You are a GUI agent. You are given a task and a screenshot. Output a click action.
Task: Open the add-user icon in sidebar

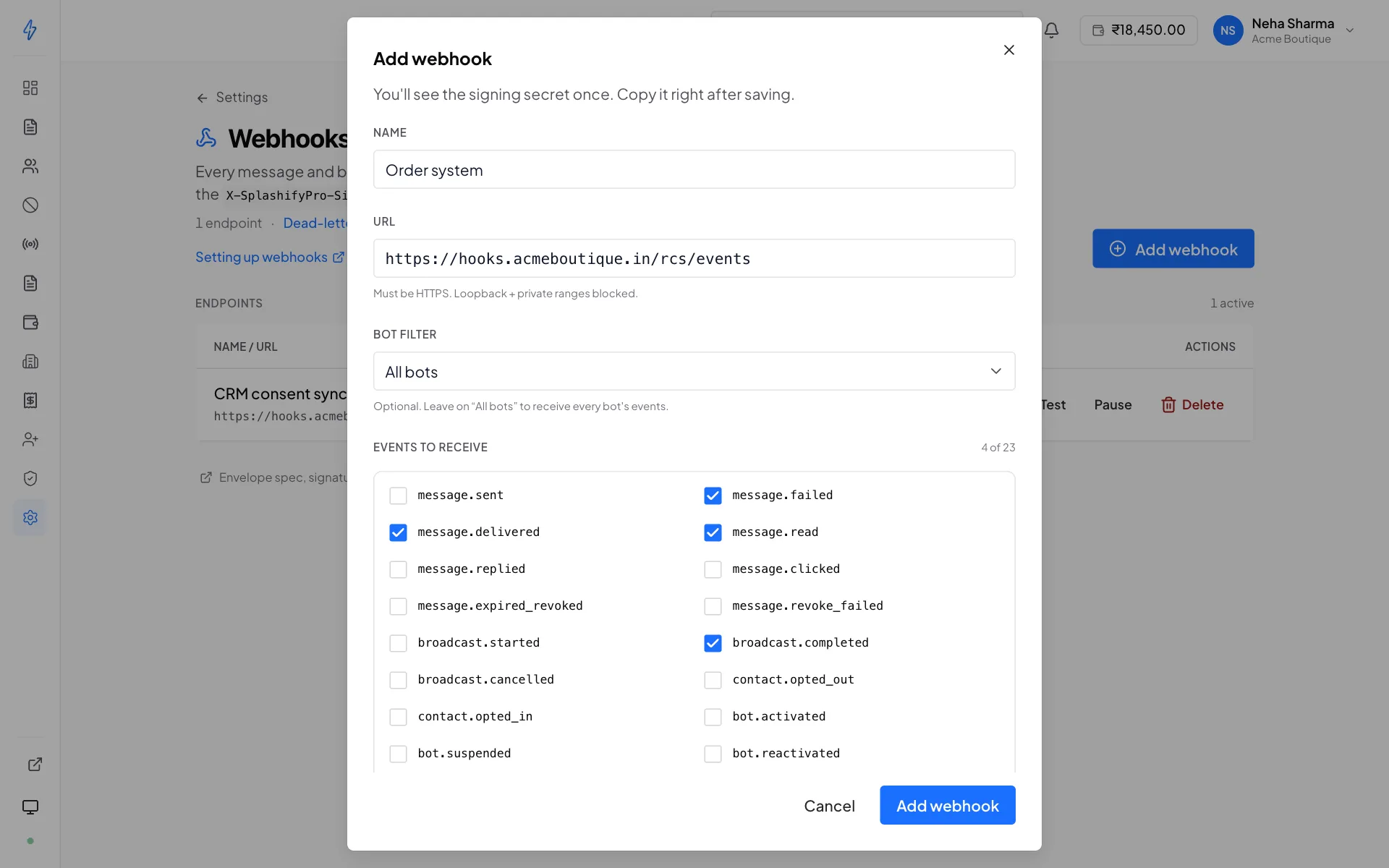30,440
